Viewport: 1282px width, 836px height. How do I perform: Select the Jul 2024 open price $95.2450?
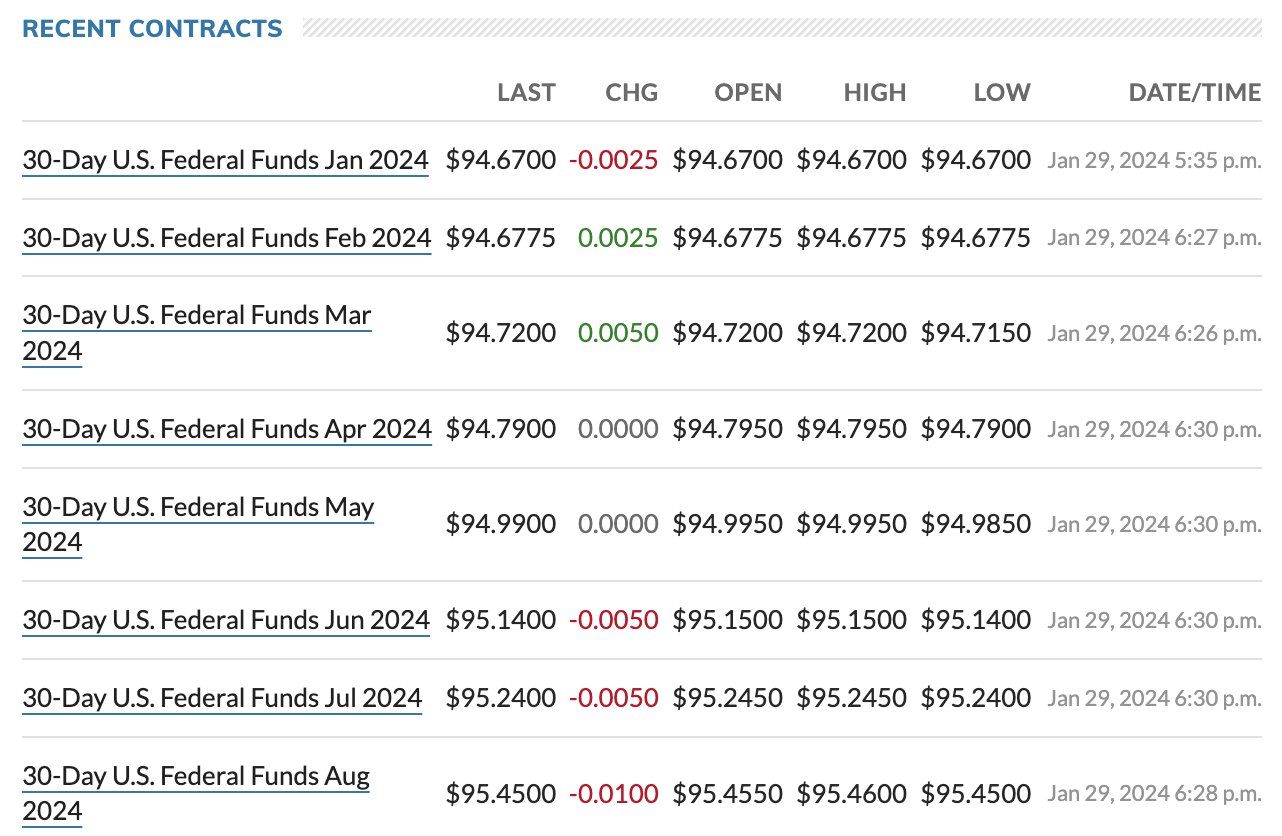(728, 698)
